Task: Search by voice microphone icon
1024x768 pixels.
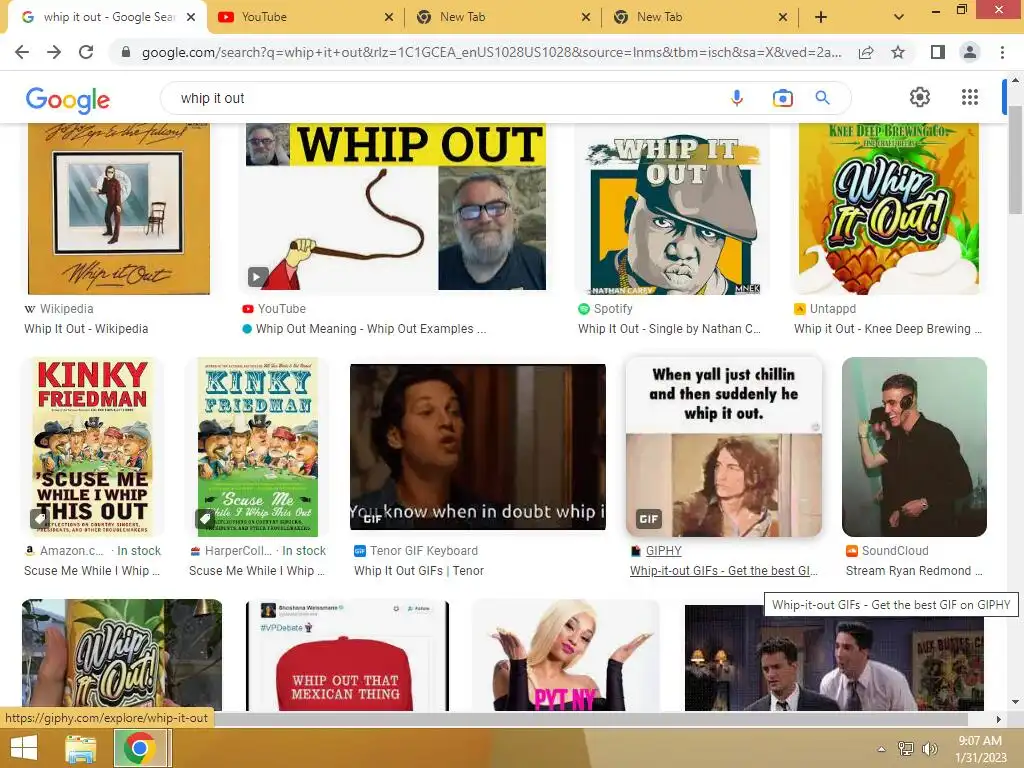Action: [737, 98]
